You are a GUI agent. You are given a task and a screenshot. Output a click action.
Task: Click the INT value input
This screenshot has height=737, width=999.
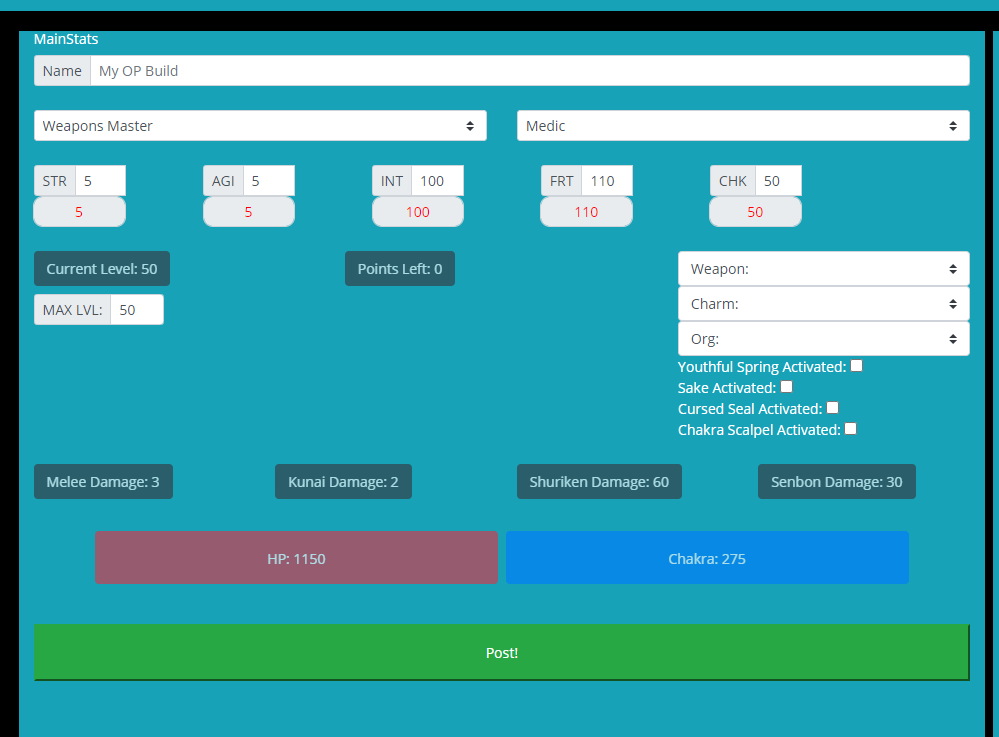438,181
